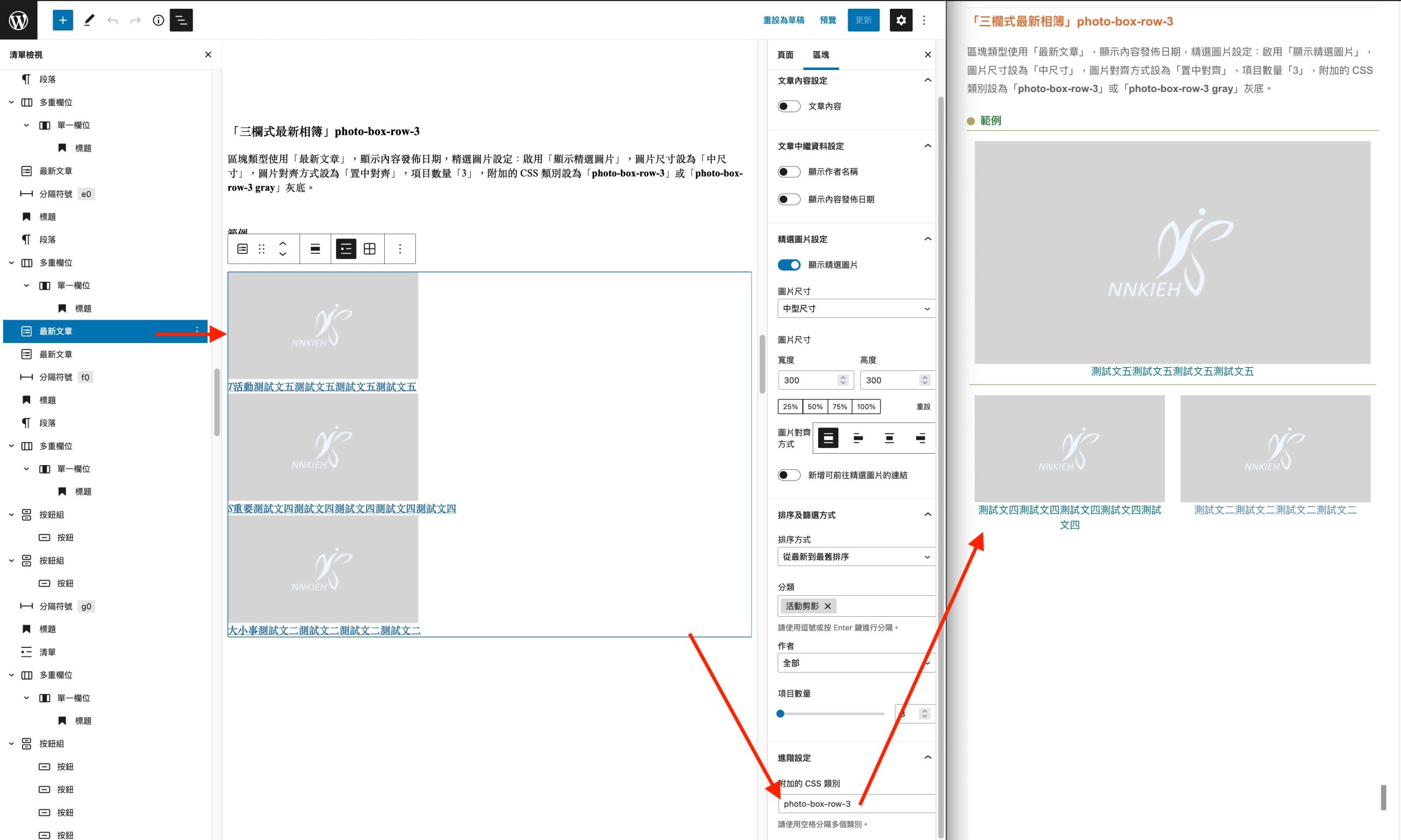Select the 清單 item in list view
The width and height of the screenshot is (1401, 840).
[106, 652]
